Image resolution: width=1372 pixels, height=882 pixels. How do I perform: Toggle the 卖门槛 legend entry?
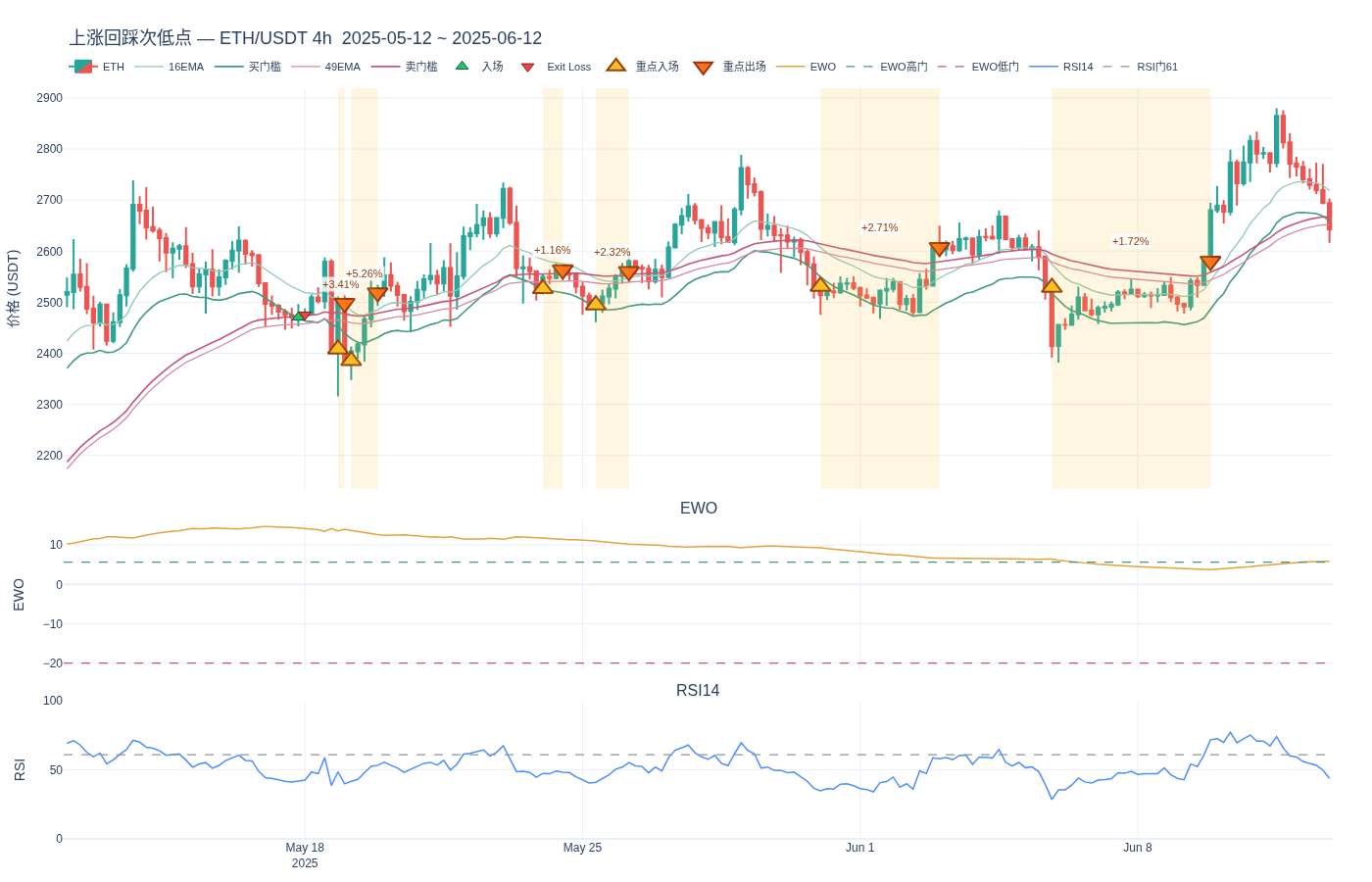405,67
